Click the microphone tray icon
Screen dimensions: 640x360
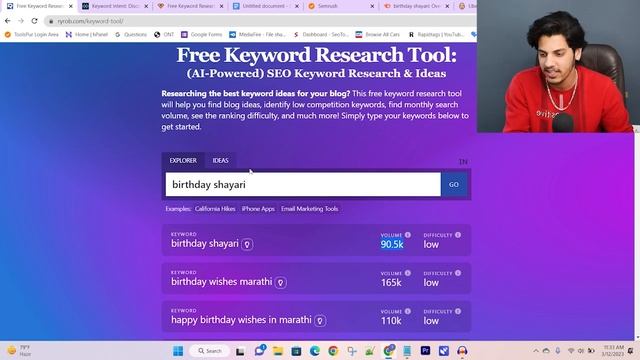[x=558, y=351]
